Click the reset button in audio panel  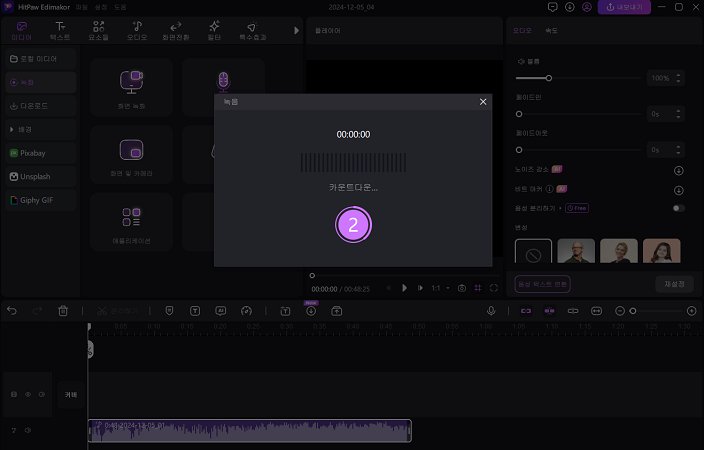674,284
